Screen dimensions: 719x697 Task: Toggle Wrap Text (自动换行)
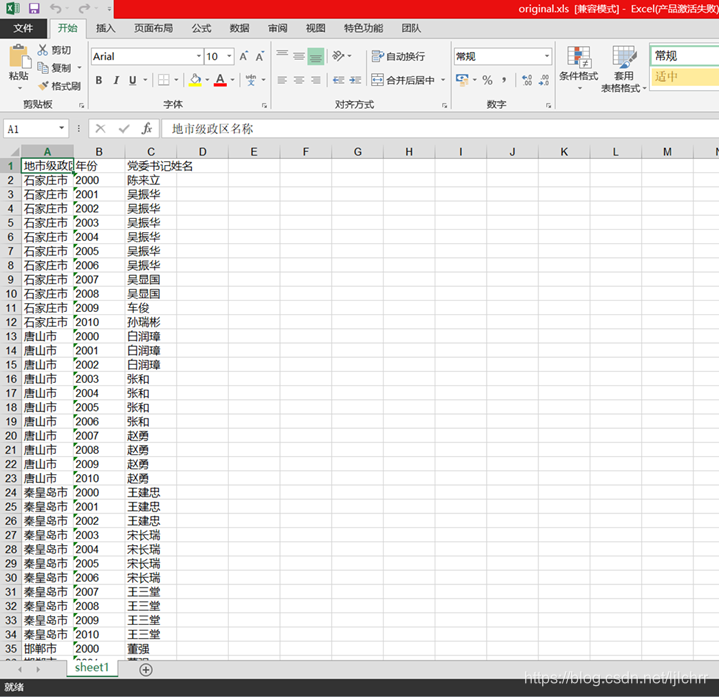[x=398, y=56]
